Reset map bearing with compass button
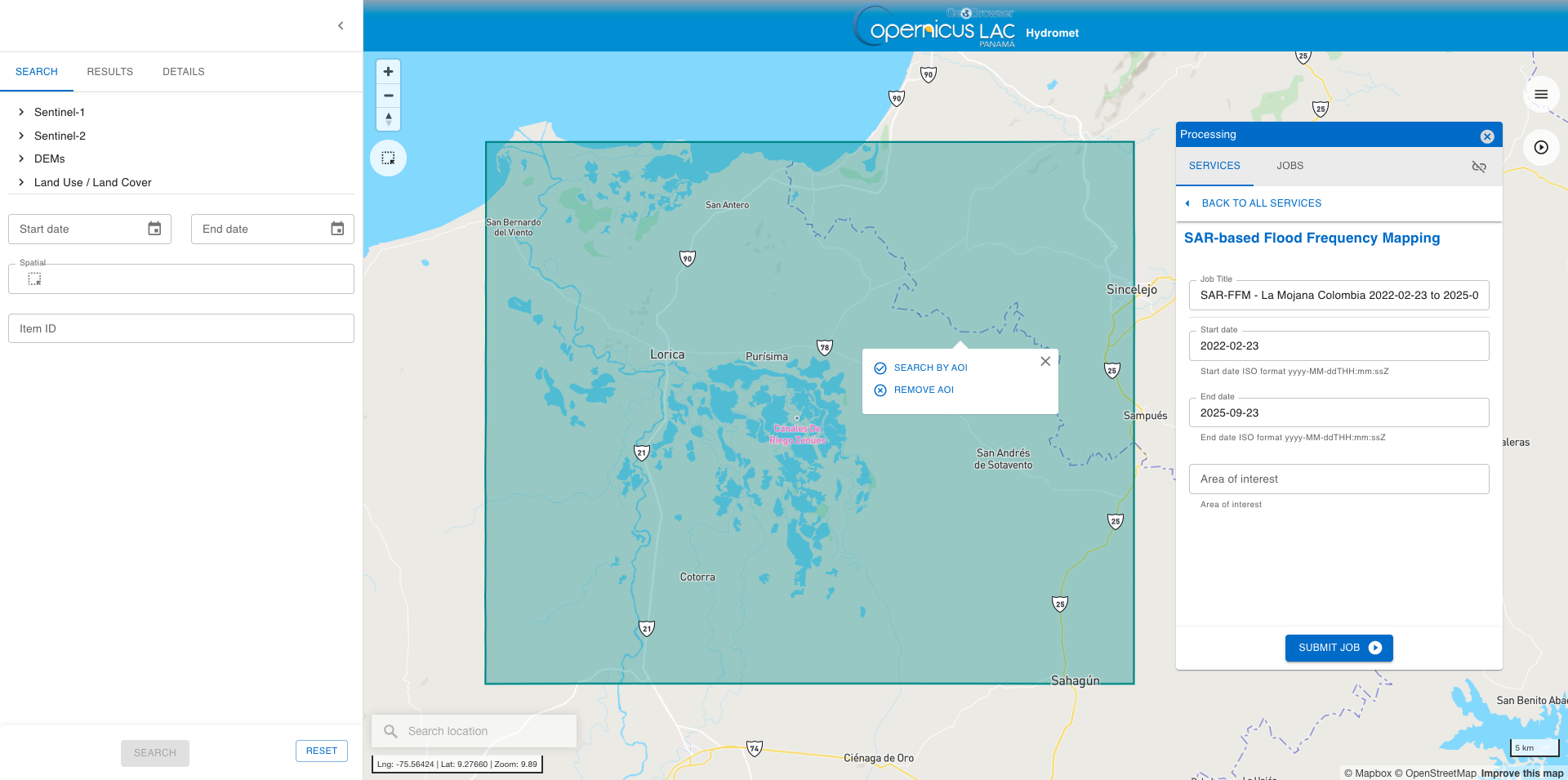Viewport: 1568px width, 780px height. pyautogui.click(x=388, y=119)
